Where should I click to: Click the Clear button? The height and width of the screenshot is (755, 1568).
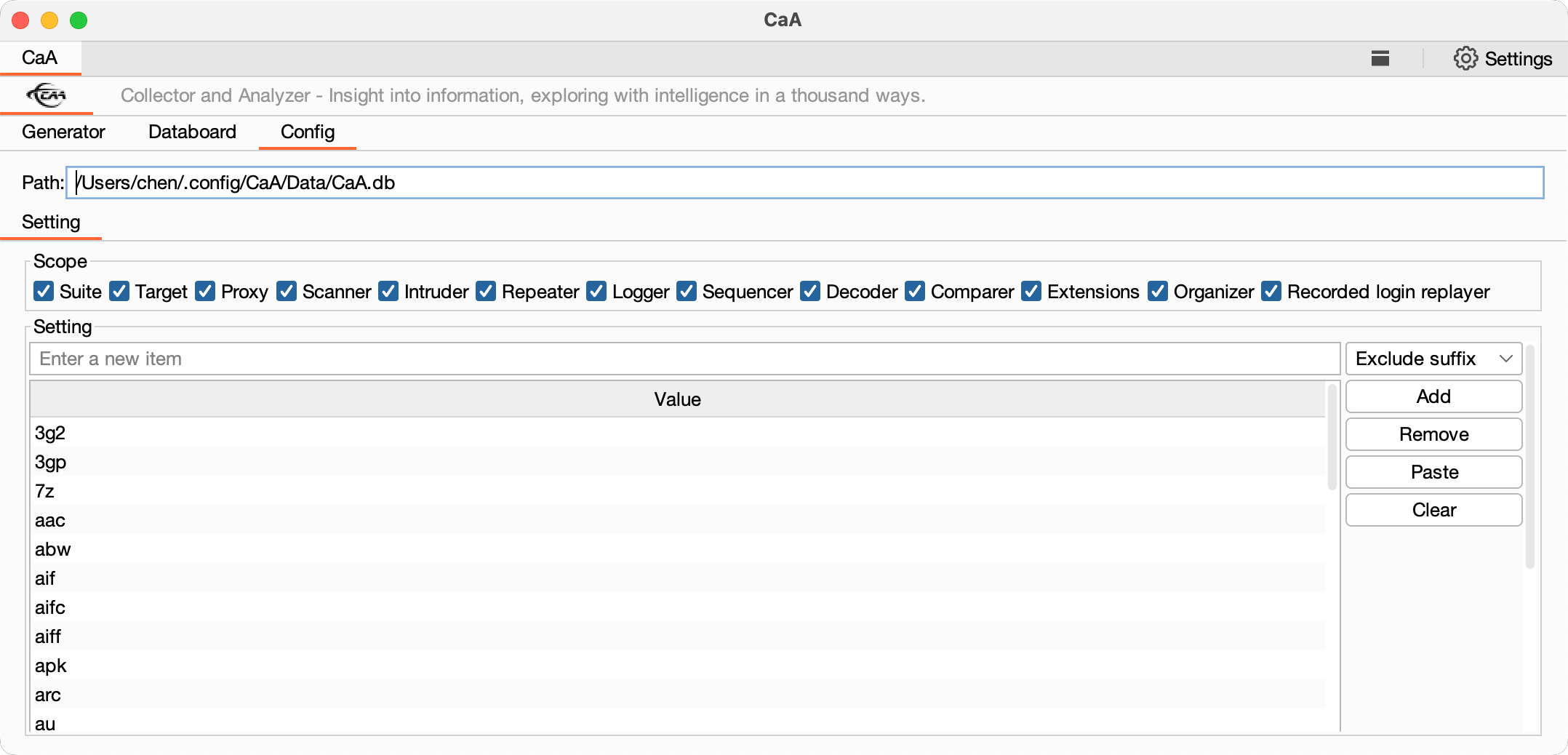[x=1433, y=510]
